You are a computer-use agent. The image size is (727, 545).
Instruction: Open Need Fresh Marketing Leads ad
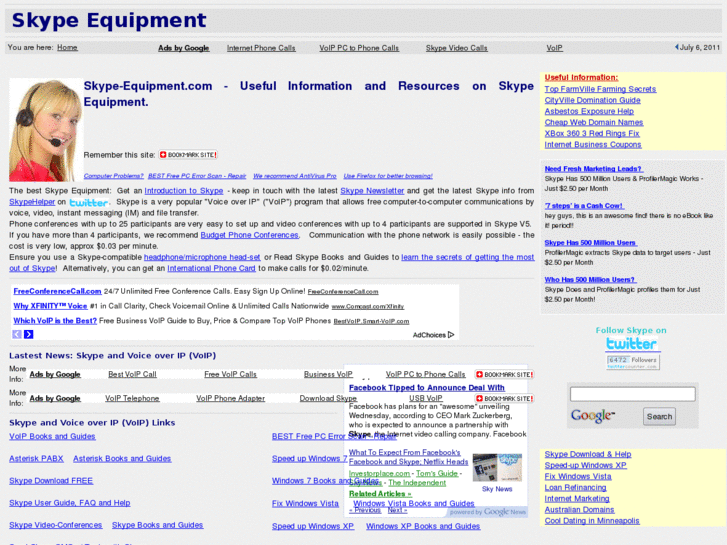(594, 169)
